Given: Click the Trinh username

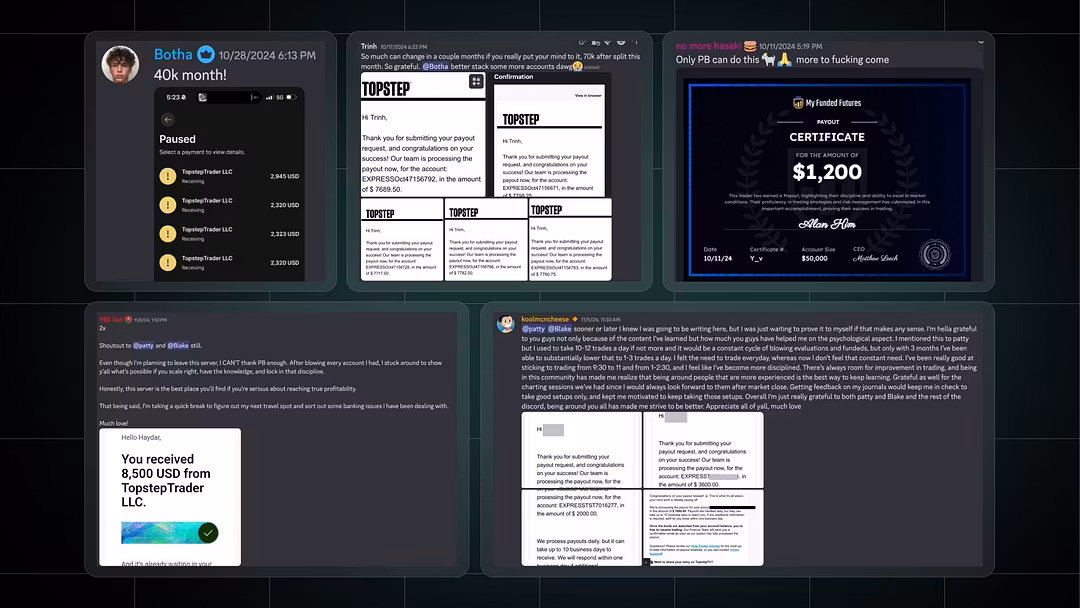Looking at the screenshot, I should [368, 46].
